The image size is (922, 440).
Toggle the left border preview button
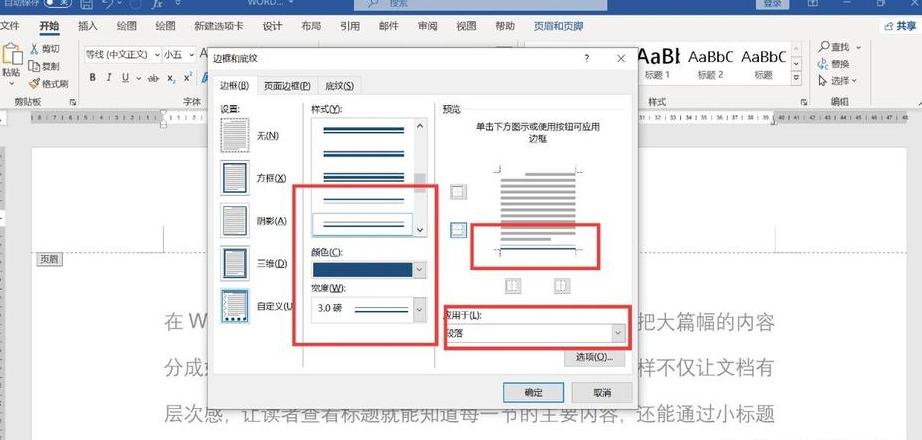(x=513, y=286)
